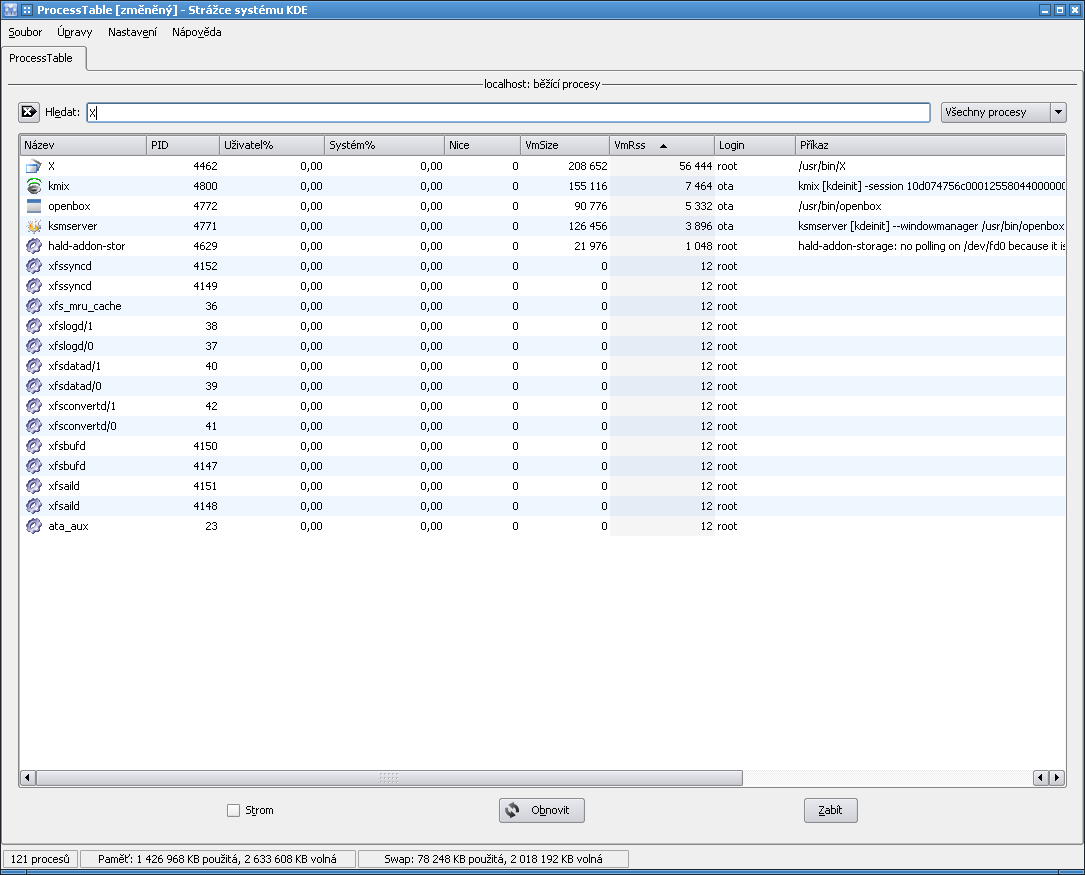The height and width of the screenshot is (875, 1085).
Task: Click gear icon of xfssyncd PID 4152
Action: pyautogui.click(x=33, y=266)
